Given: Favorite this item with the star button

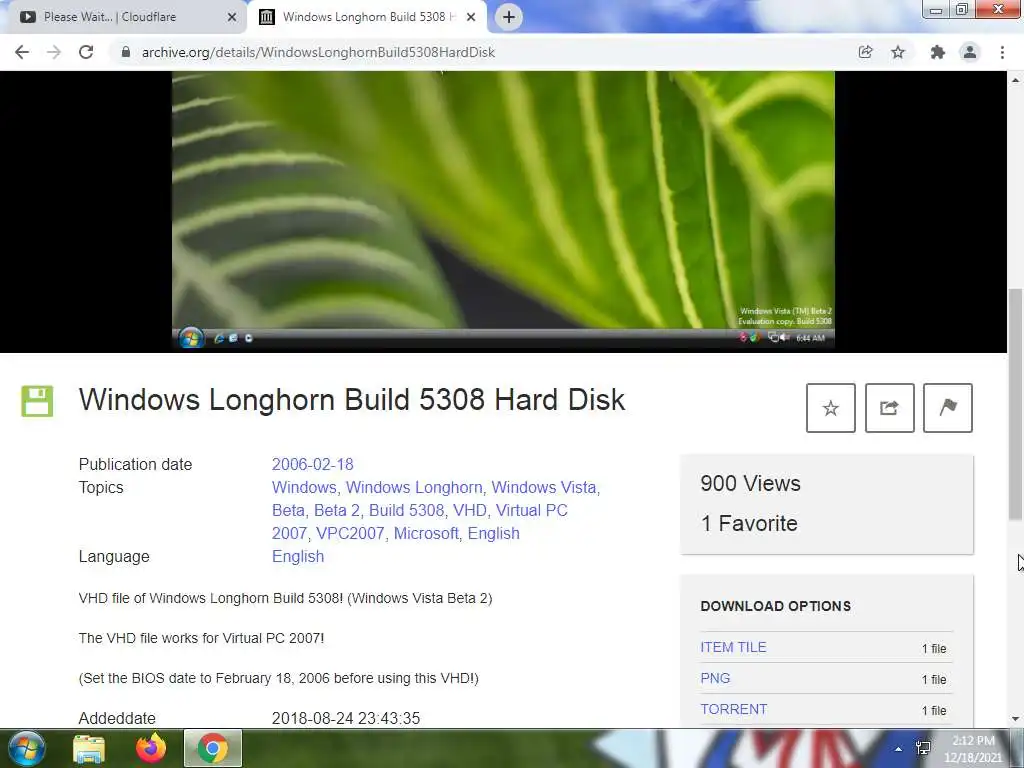Looking at the screenshot, I should (x=831, y=408).
